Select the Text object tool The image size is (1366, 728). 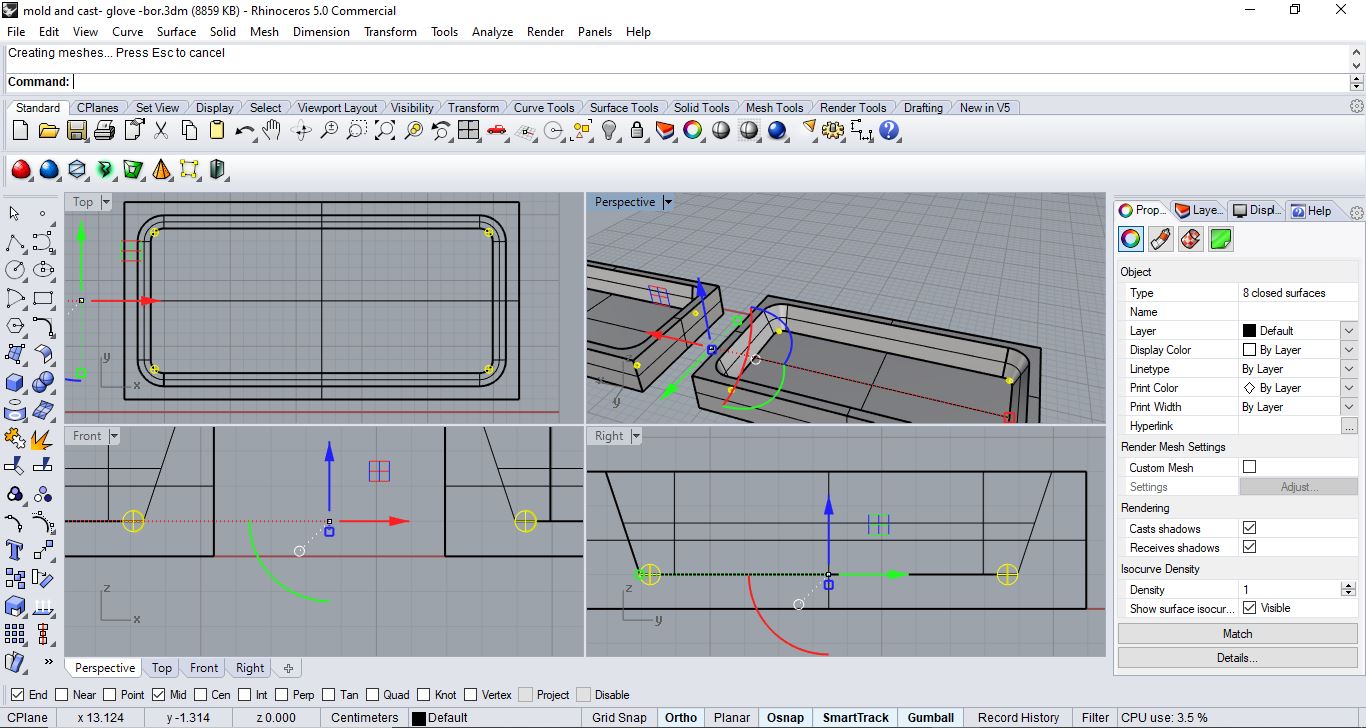click(15, 549)
